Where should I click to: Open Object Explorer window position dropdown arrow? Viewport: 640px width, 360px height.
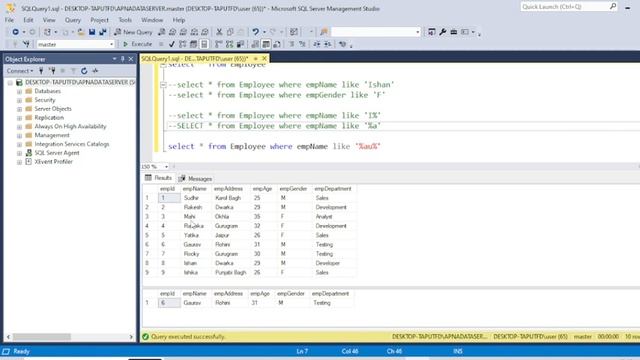click(x=114, y=59)
